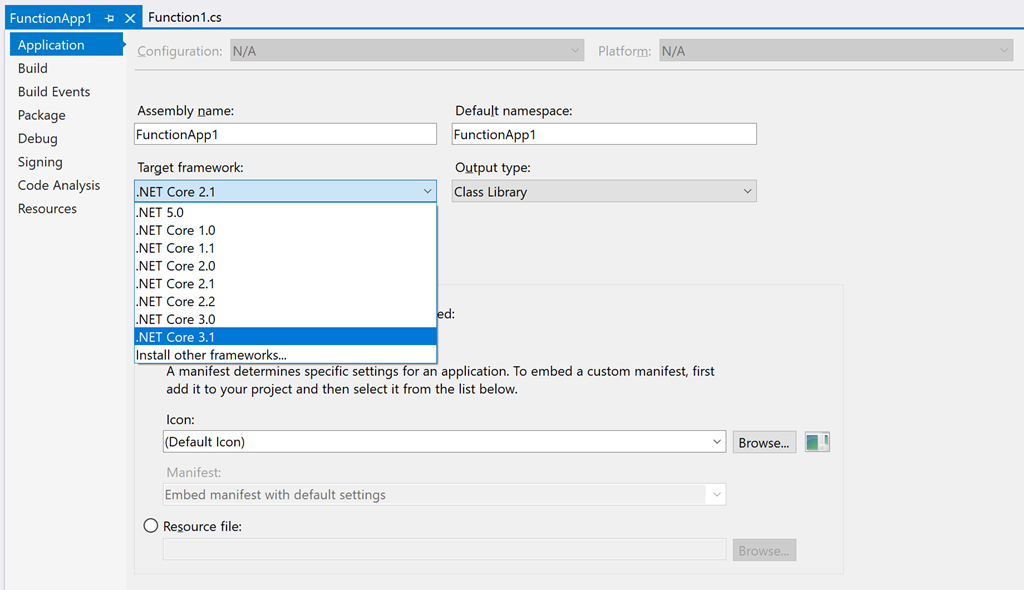Click the Resource file path field

coord(444,549)
